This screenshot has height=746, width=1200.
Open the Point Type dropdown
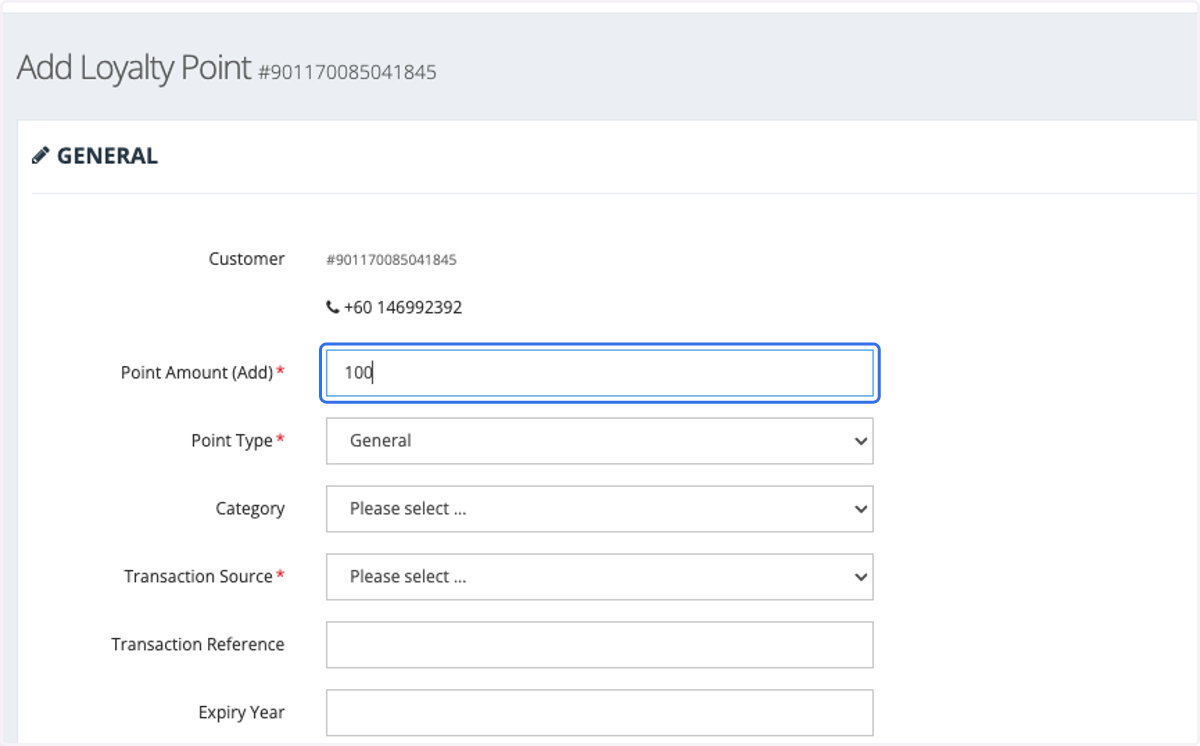(600, 441)
